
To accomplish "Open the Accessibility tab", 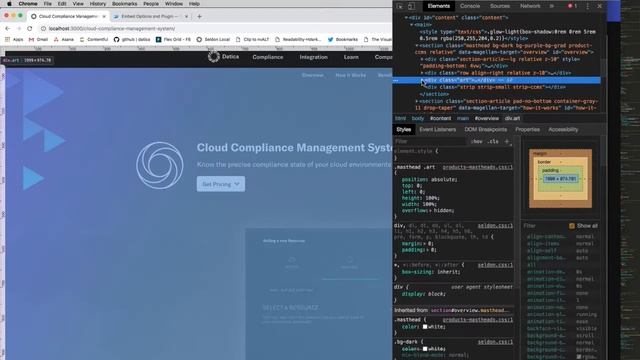I will 563,129.
